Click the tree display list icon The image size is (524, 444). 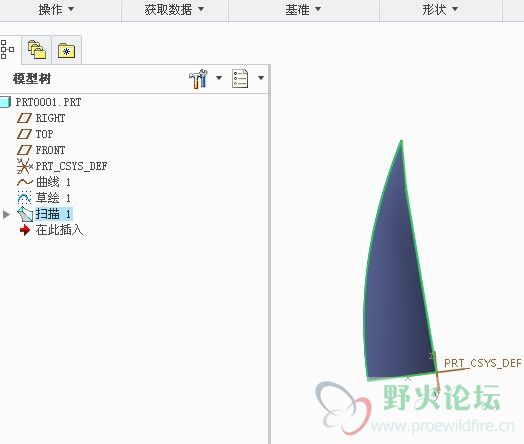pyautogui.click(x=240, y=79)
